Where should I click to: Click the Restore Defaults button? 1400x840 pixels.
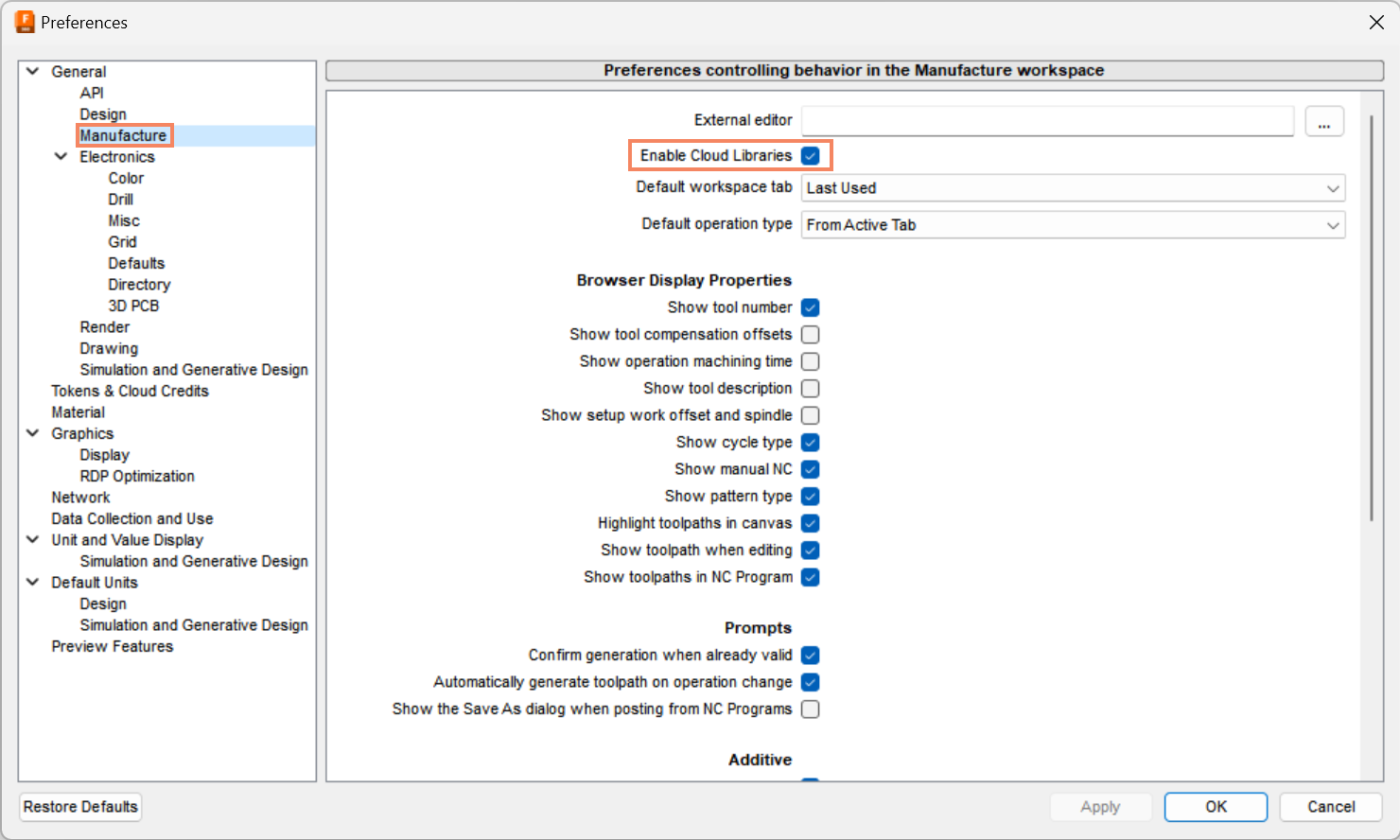[79, 807]
